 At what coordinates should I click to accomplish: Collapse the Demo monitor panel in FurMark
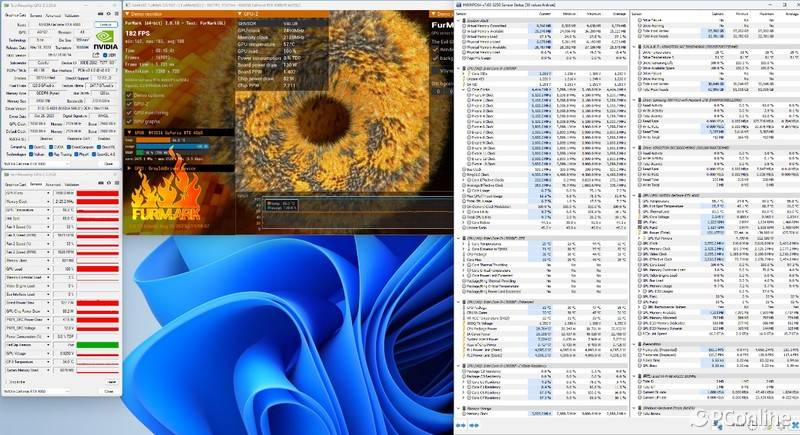[x=127, y=14]
